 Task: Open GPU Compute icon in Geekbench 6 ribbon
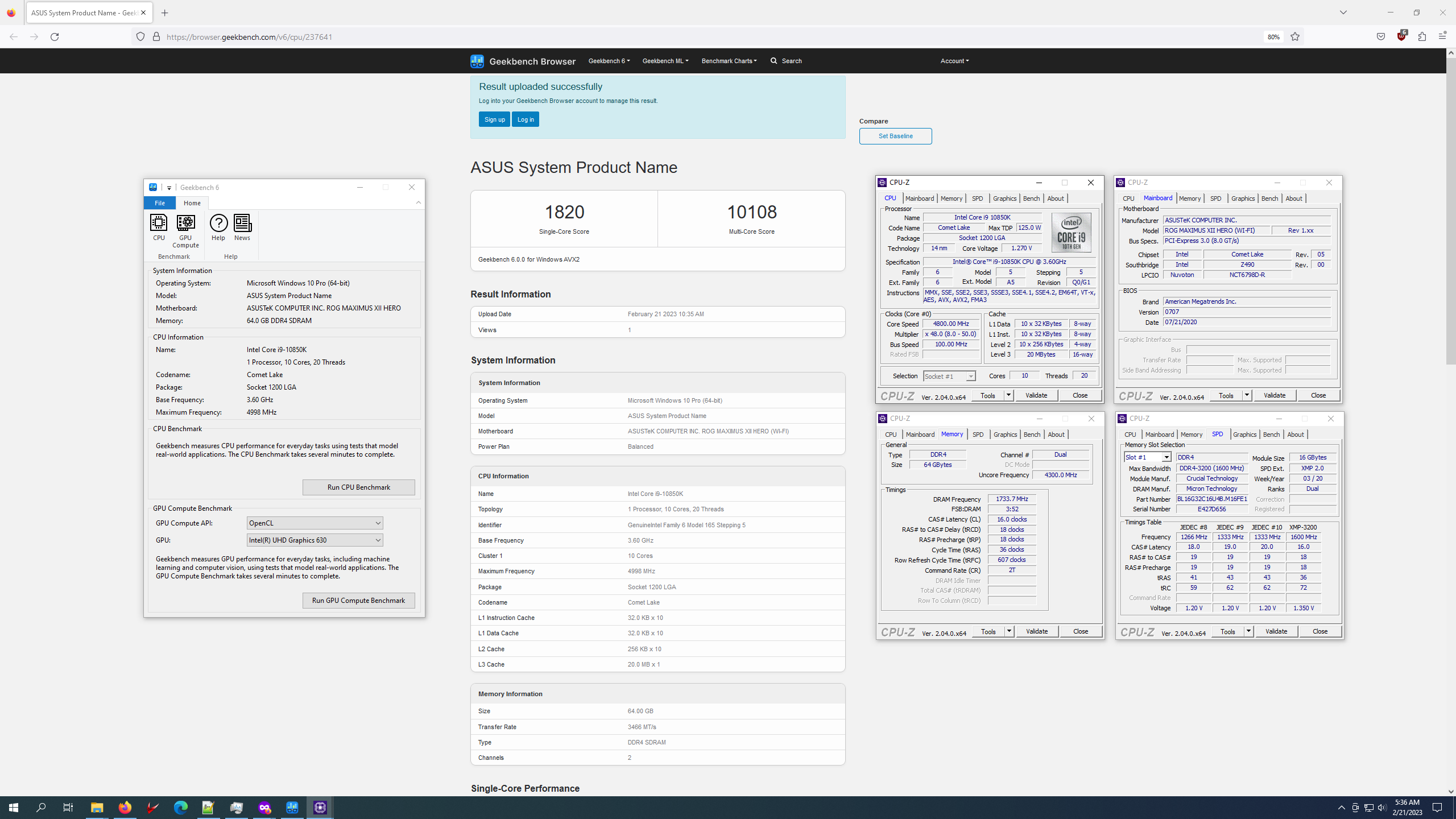pyautogui.click(x=185, y=231)
